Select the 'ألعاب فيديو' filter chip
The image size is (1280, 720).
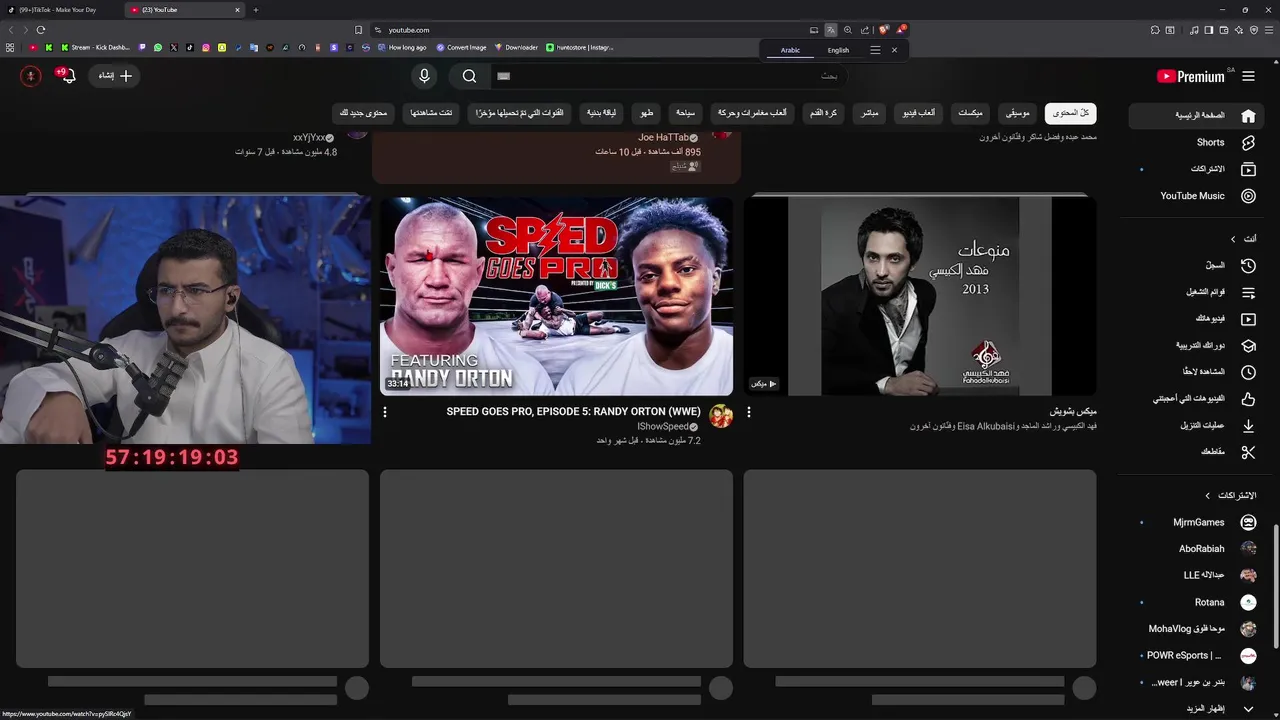coord(918,113)
